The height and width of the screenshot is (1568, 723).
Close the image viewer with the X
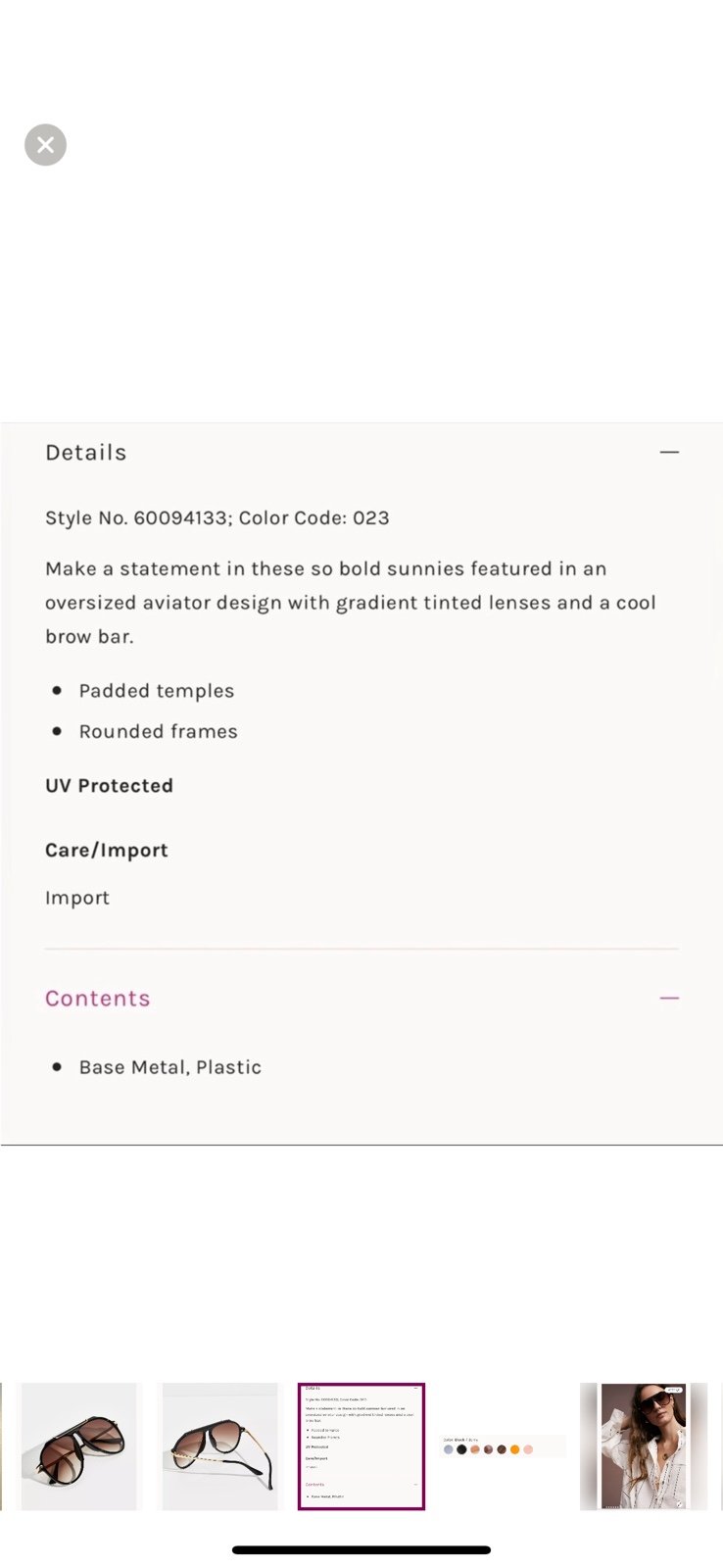(45, 145)
